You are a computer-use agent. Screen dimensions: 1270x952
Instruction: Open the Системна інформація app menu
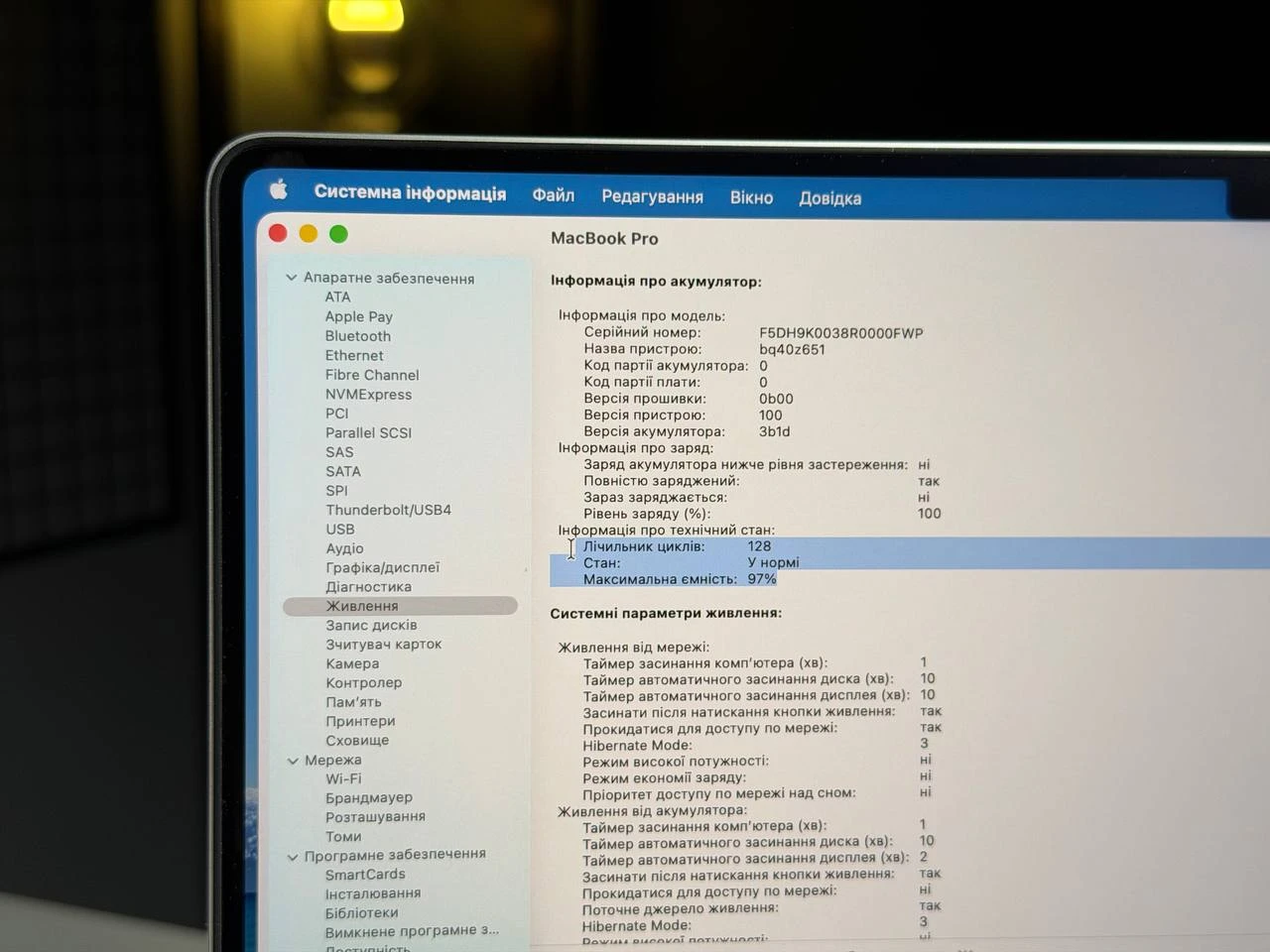(x=410, y=192)
